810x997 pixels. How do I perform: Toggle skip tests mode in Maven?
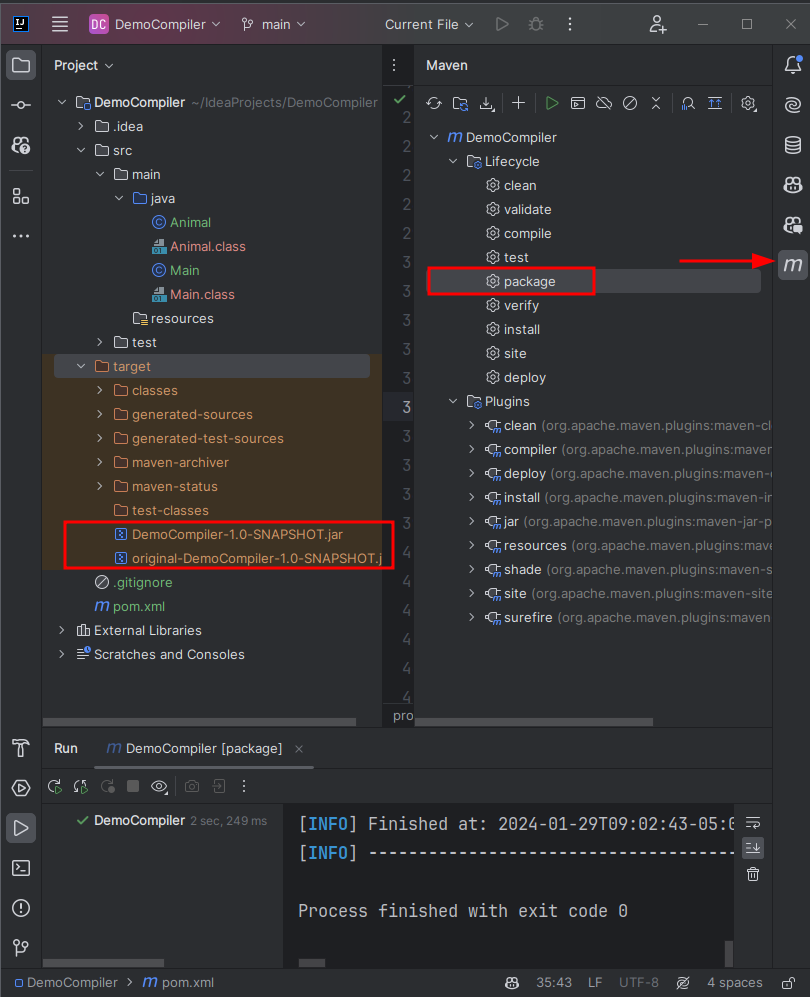[x=630, y=103]
